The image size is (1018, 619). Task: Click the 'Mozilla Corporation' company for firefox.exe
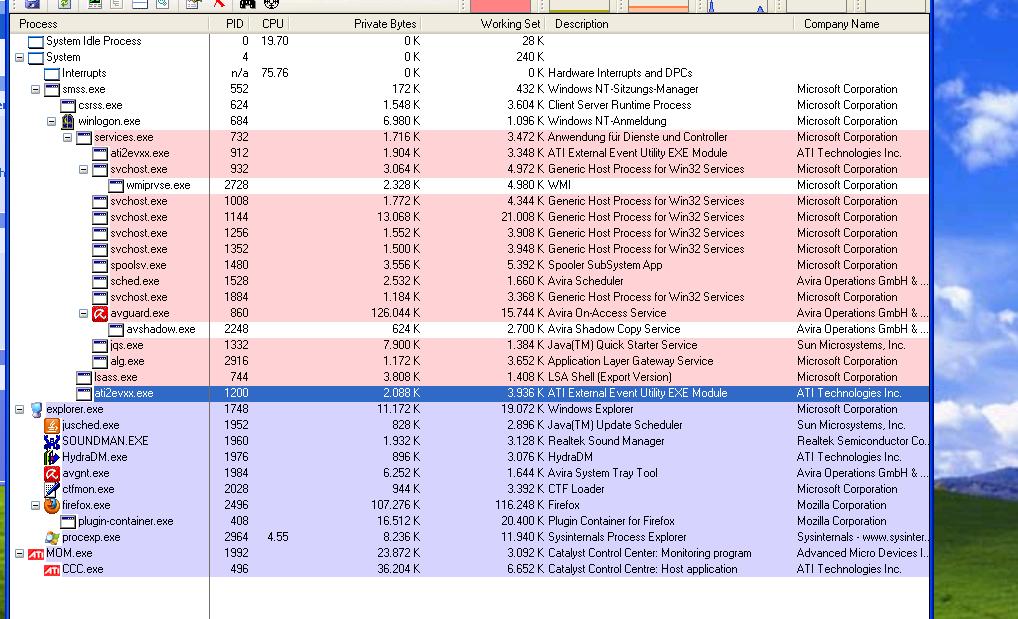pos(841,505)
